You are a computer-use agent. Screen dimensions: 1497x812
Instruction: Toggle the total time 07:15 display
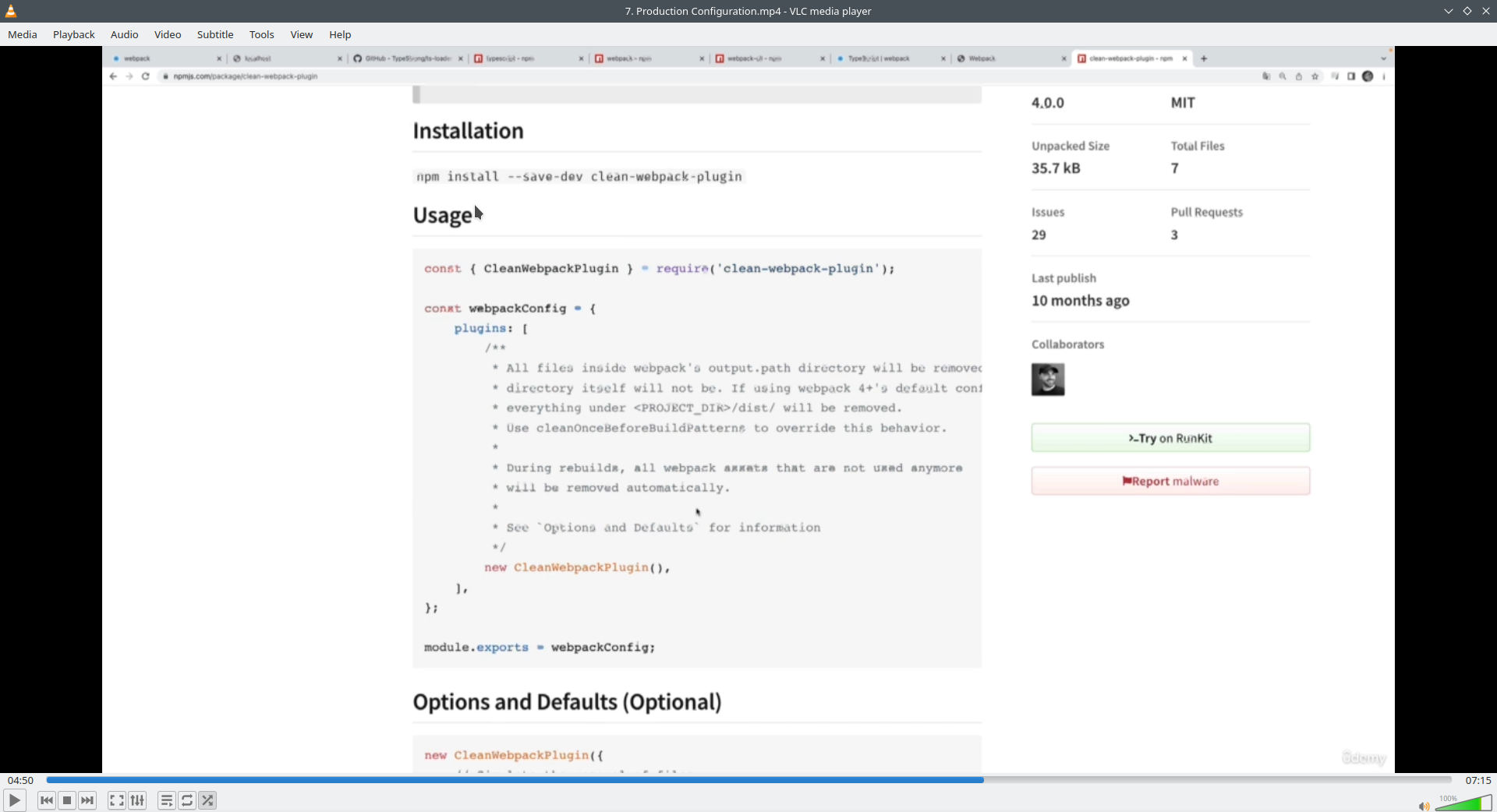pos(1478,780)
